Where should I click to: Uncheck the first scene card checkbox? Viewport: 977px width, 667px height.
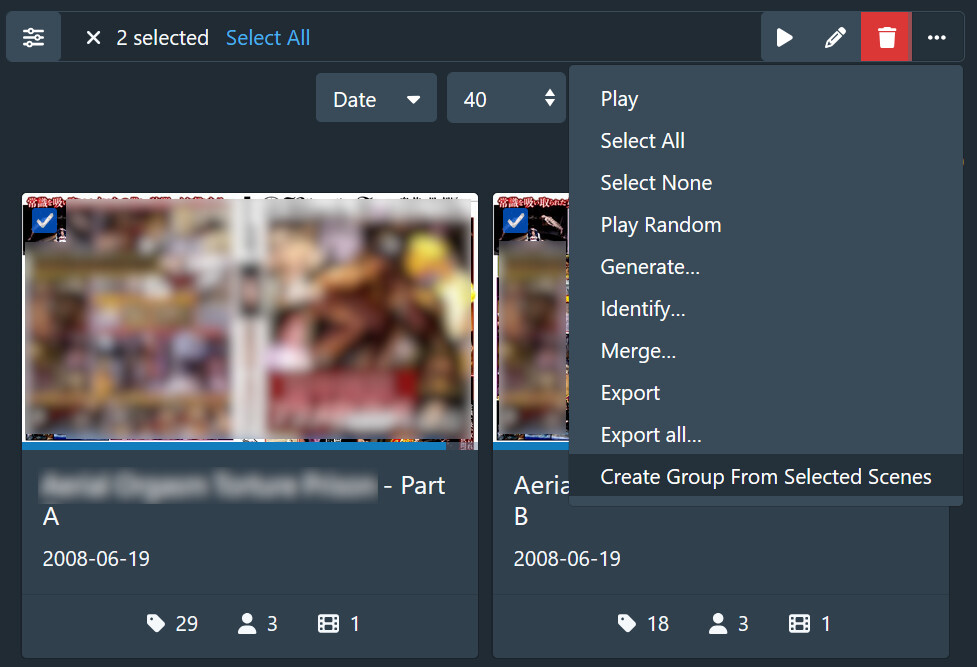pos(44,220)
